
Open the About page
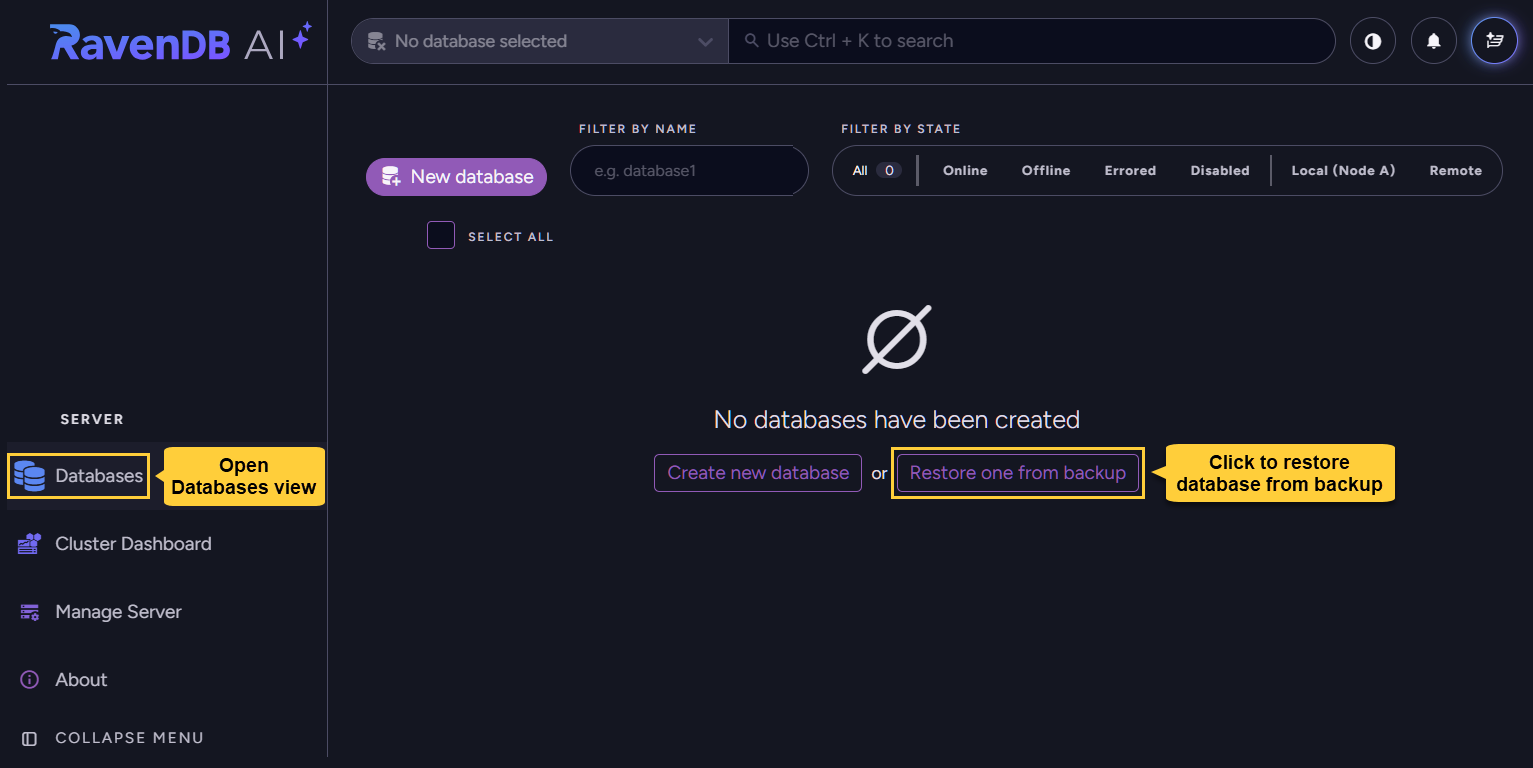(x=81, y=679)
